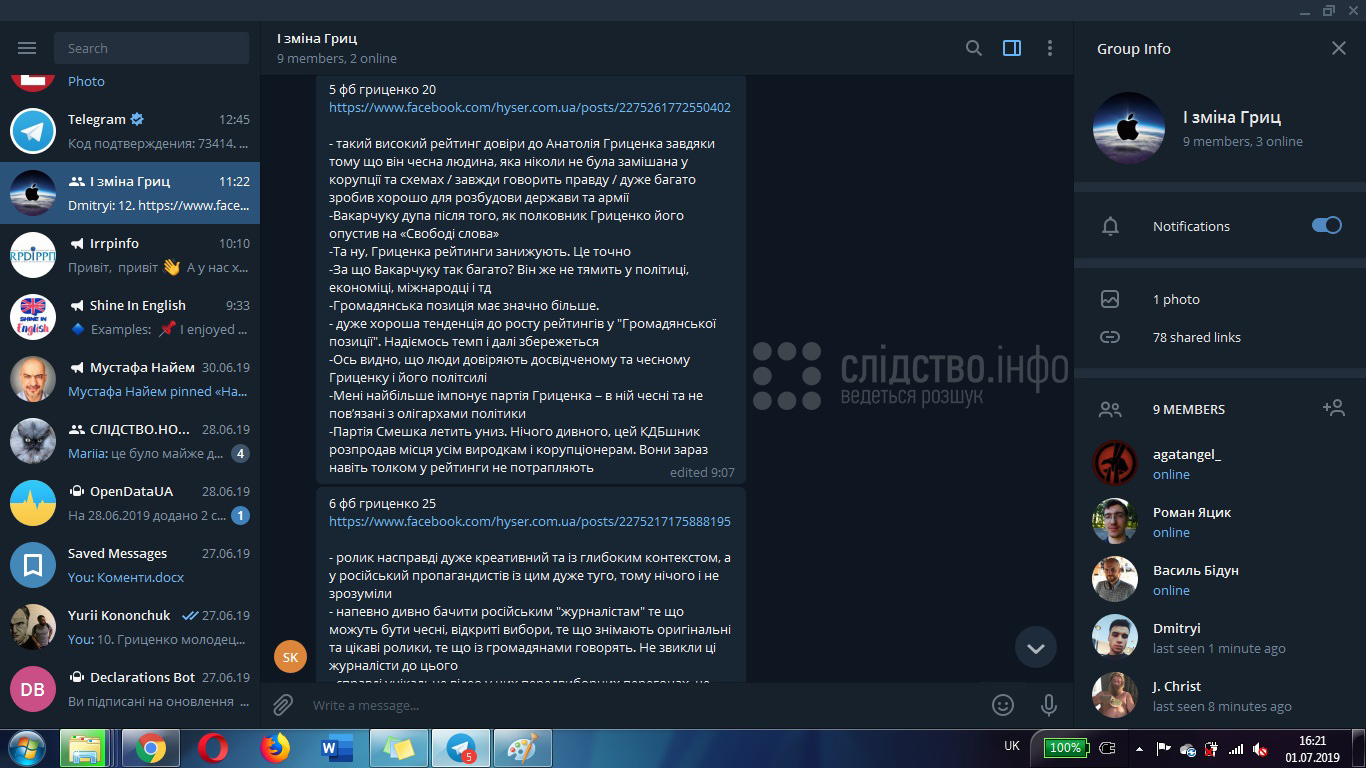Open the Declarations Bot chat

point(130,689)
